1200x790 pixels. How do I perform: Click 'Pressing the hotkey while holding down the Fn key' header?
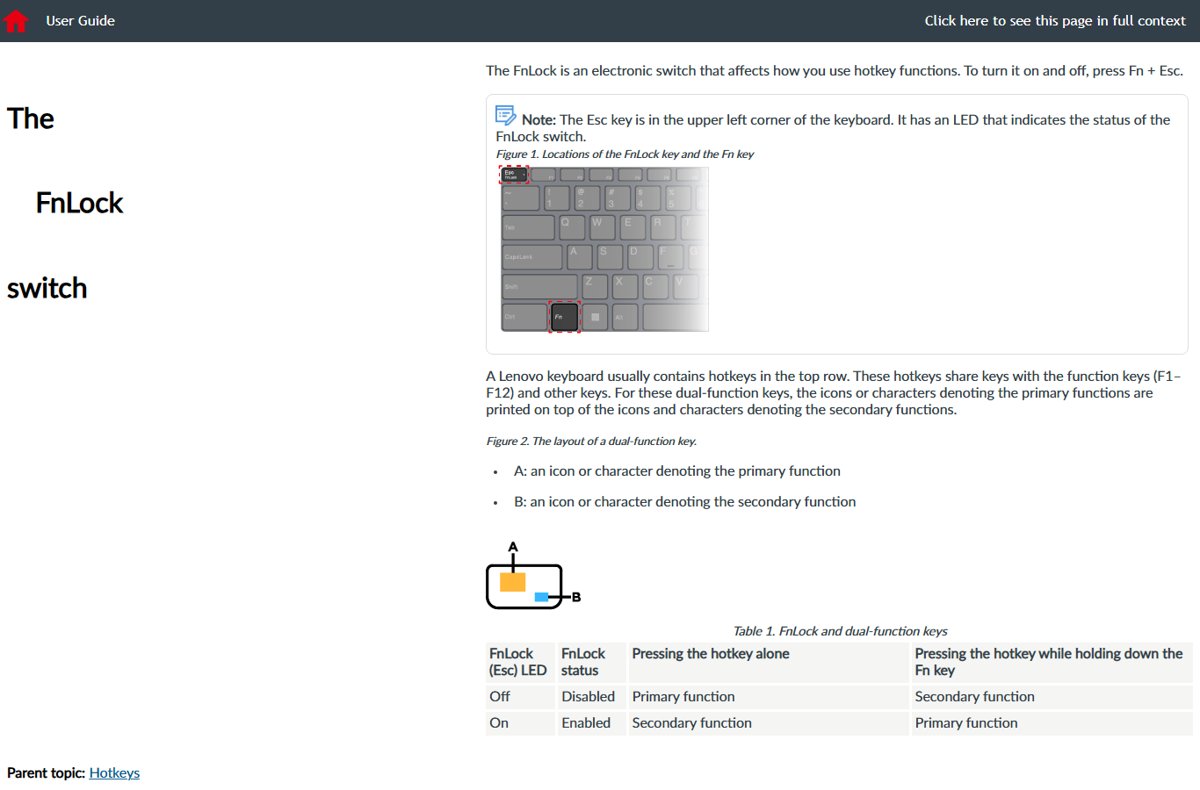pyautogui.click(x=1052, y=662)
